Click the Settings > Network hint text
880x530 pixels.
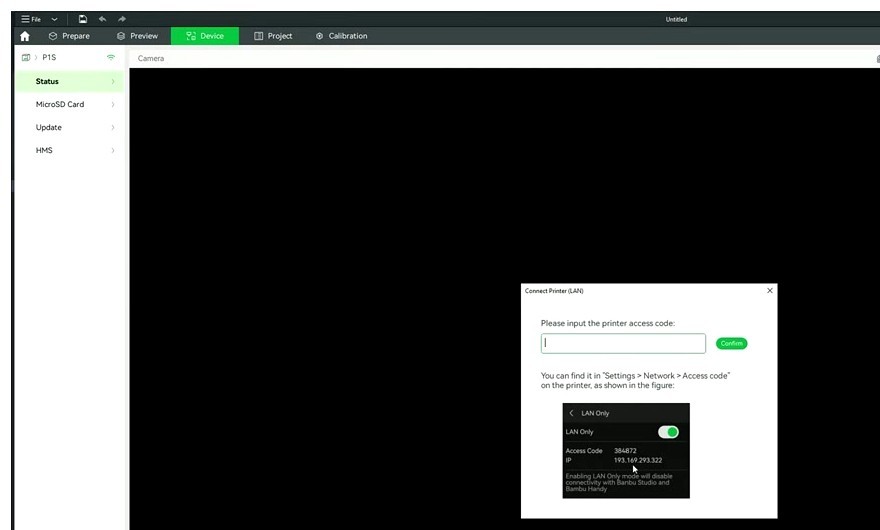(x=635, y=381)
